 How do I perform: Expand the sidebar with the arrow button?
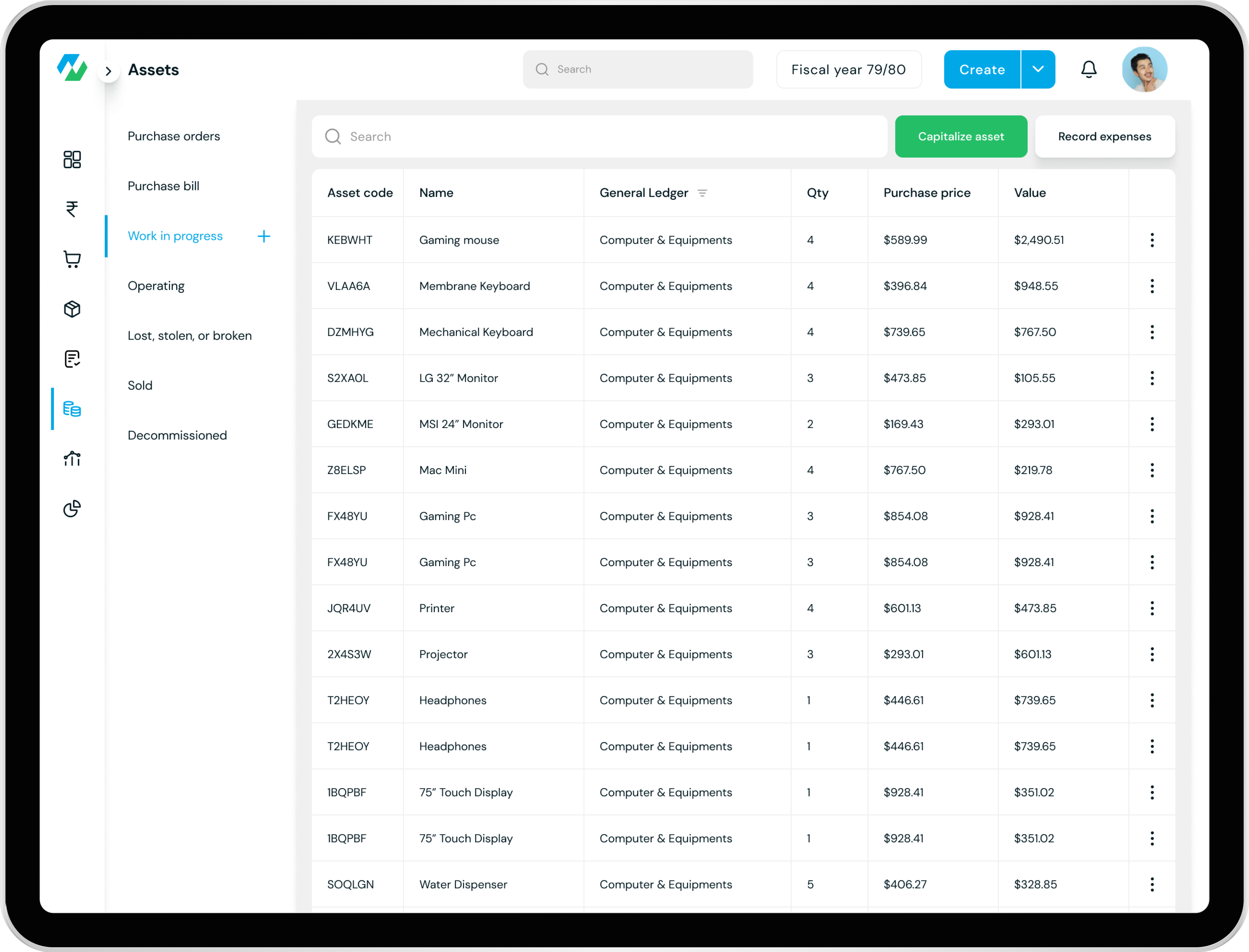(108, 70)
